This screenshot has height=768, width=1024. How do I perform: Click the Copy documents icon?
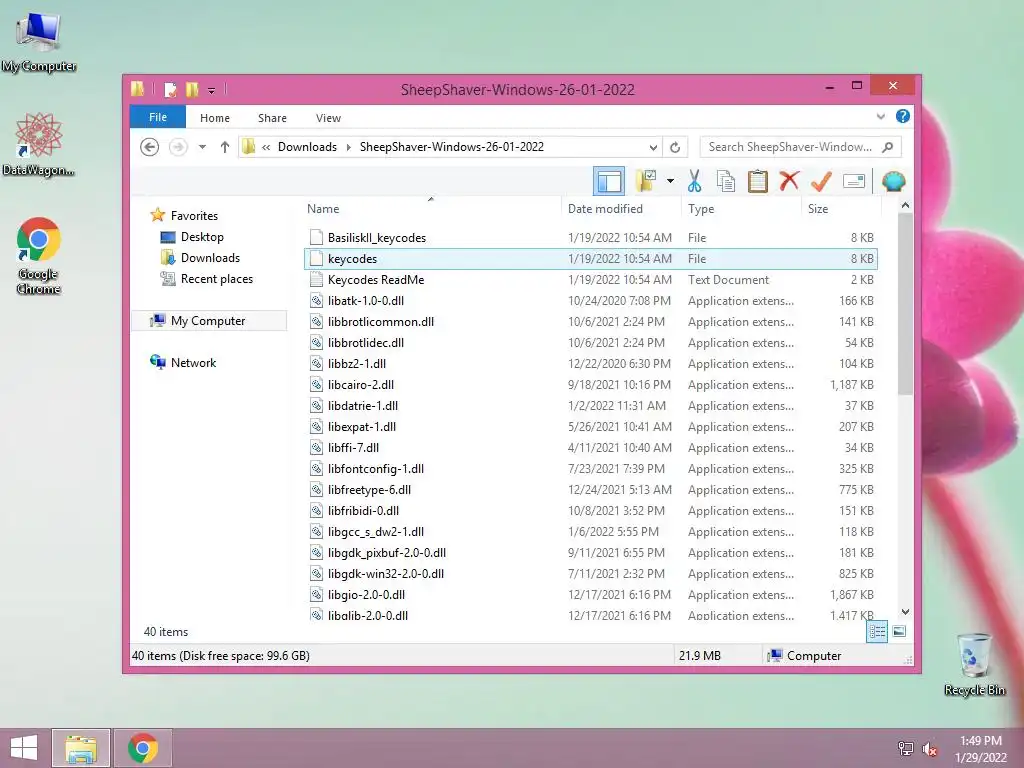point(726,181)
